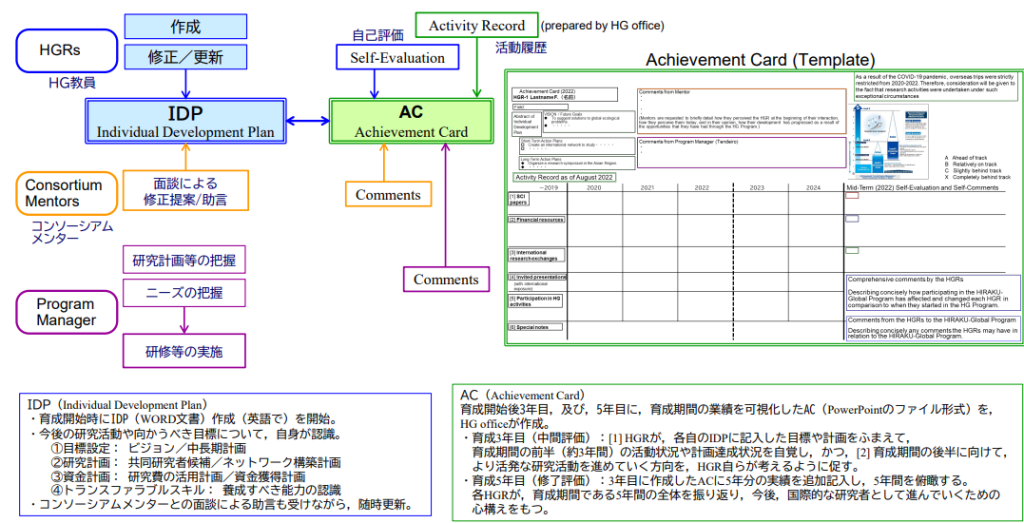Screen dimensions: 1024x523
Task: Click the 研修等の実施 box
Action: click(183, 351)
